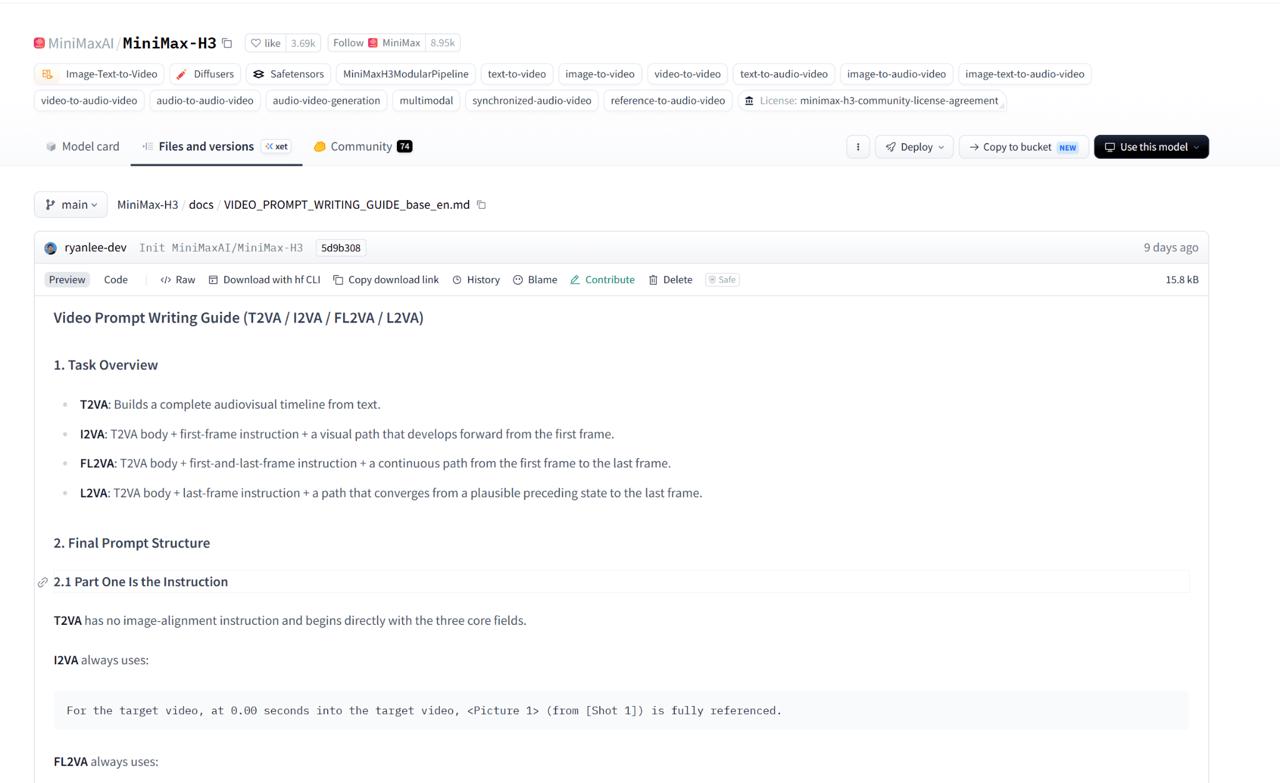Switch to Preview view of the file

67,280
